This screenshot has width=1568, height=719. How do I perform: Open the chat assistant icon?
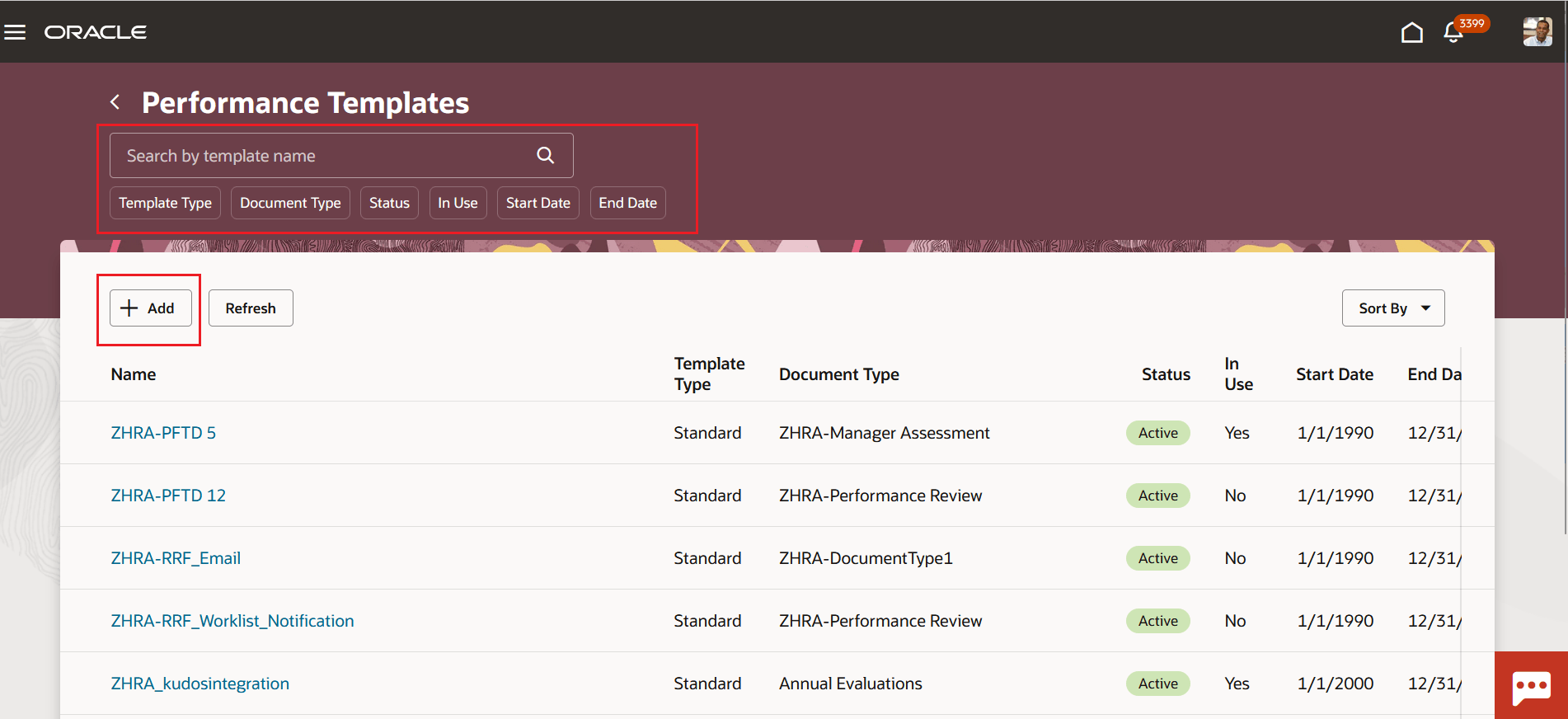click(1531, 686)
